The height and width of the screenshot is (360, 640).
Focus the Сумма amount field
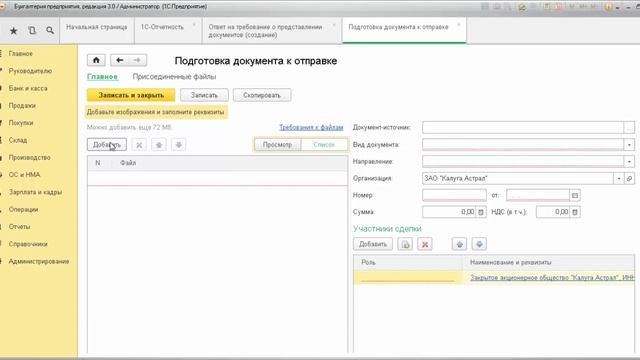coord(449,212)
